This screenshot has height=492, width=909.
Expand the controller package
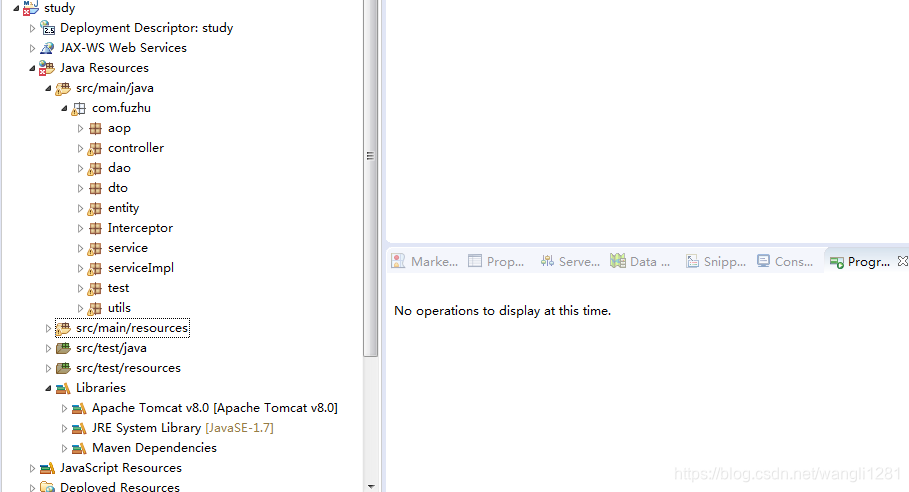[81, 148]
